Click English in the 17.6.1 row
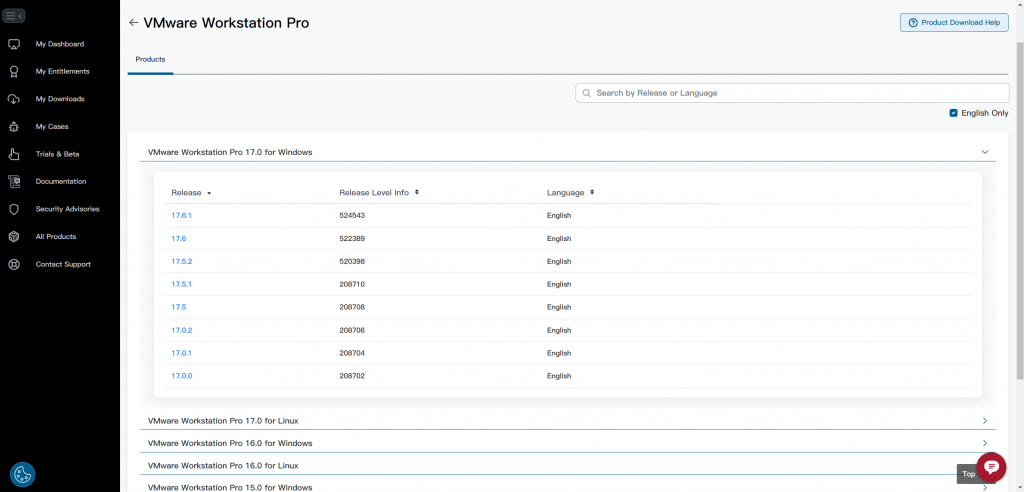 (x=559, y=216)
